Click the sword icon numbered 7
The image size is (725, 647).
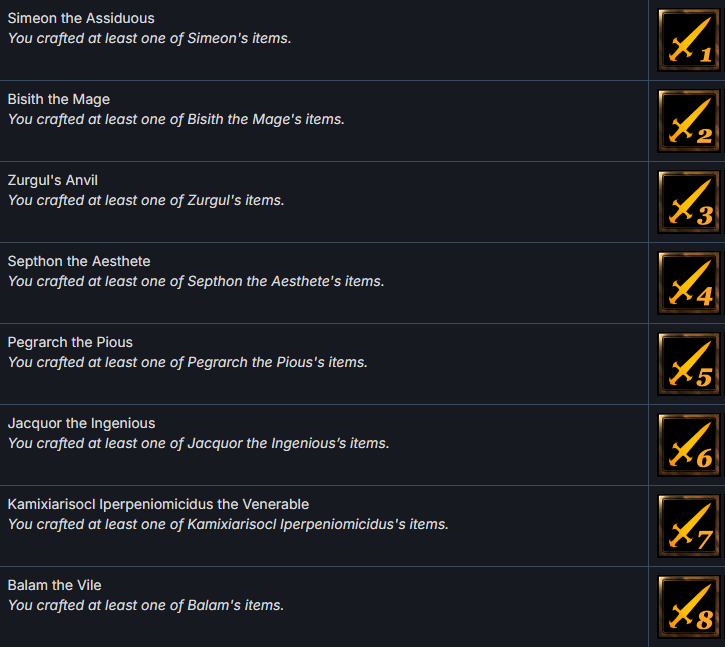tap(690, 526)
